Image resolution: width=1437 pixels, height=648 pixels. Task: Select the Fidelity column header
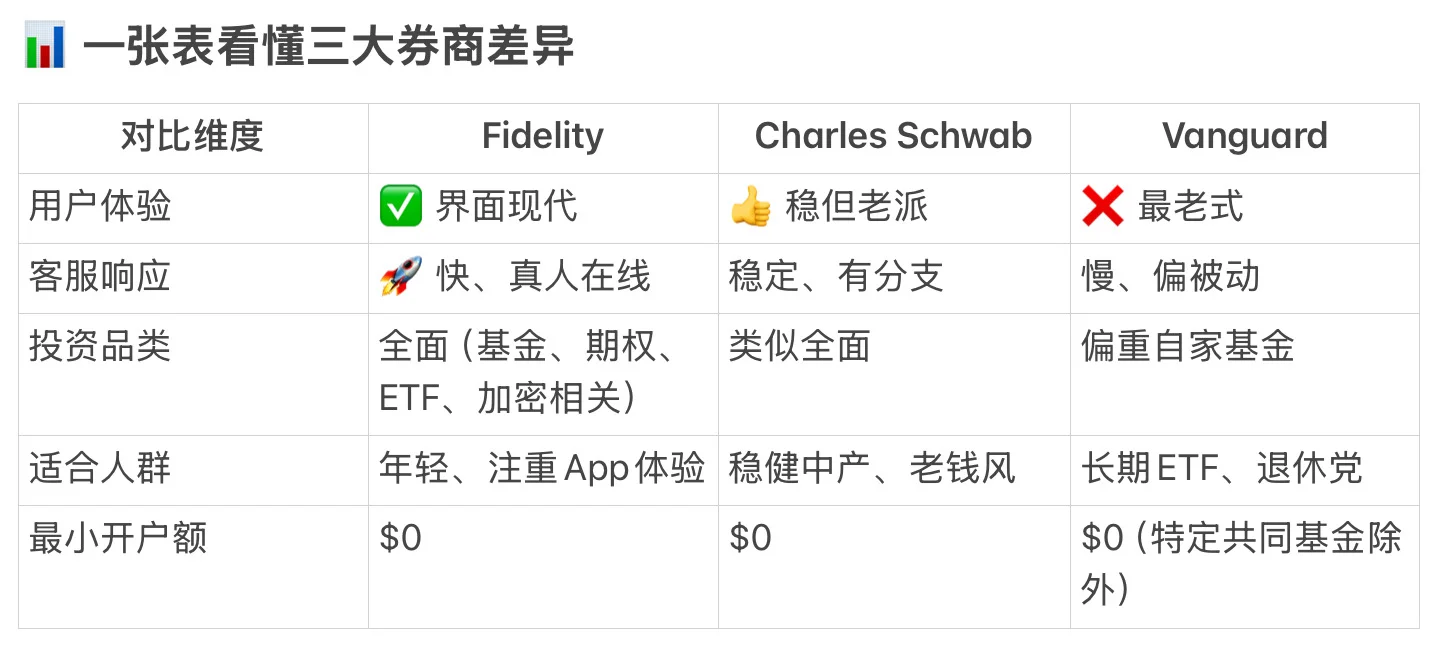coord(542,137)
